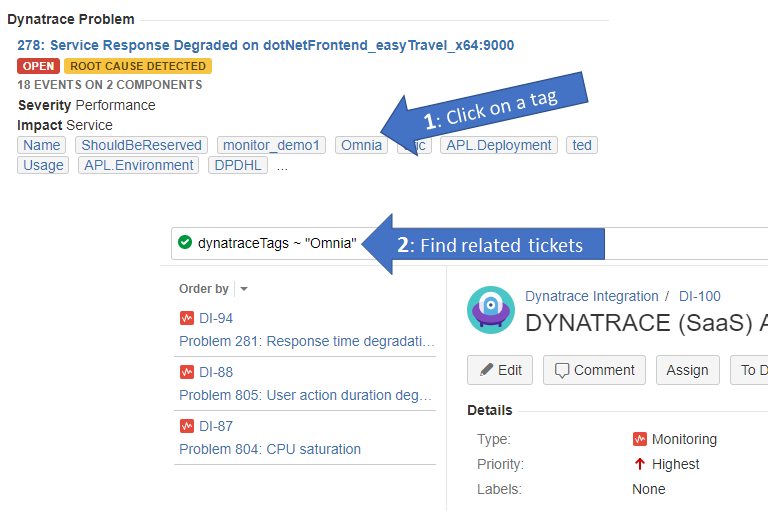Click the Omnia tag
This screenshot has height=511, width=768.
coord(361,145)
